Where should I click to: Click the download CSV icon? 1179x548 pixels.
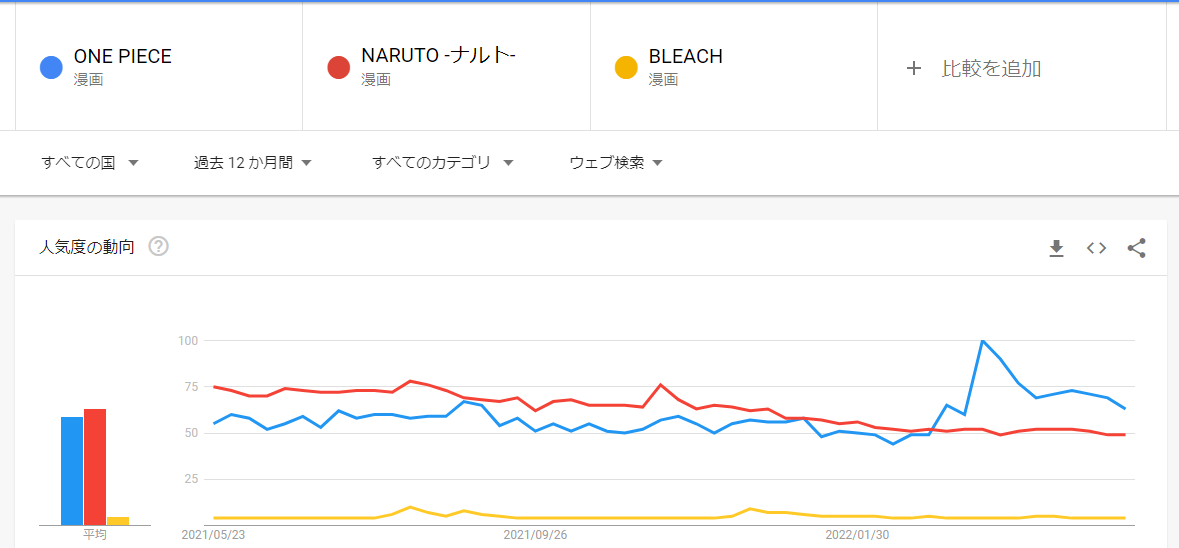(1056, 248)
